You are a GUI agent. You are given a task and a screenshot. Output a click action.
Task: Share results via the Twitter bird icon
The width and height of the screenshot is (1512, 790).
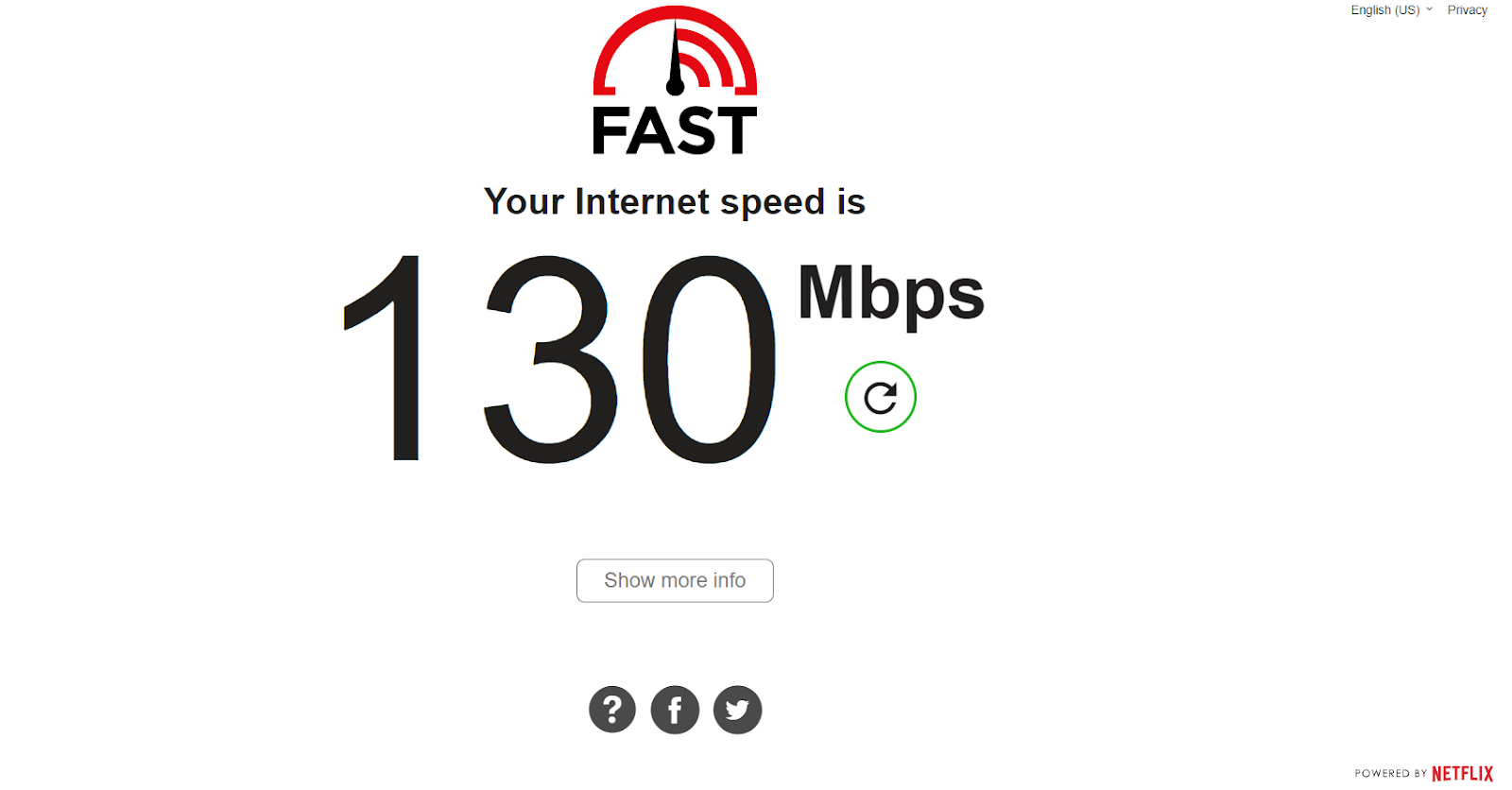[737, 710]
